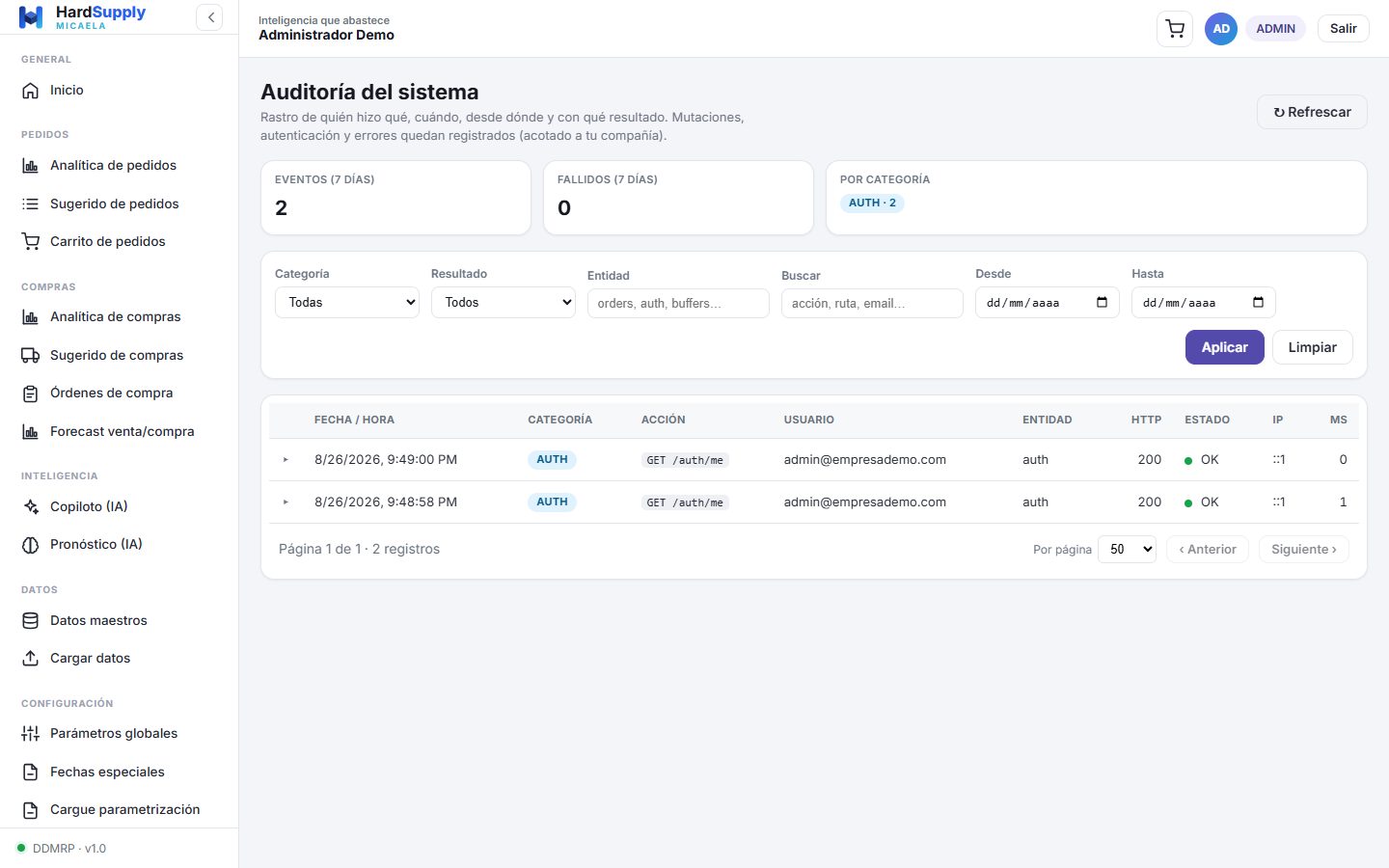The width and height of the screenshot is (1389, 868).
Task: Click the Entidad filter input field
Action: point(678,303)
